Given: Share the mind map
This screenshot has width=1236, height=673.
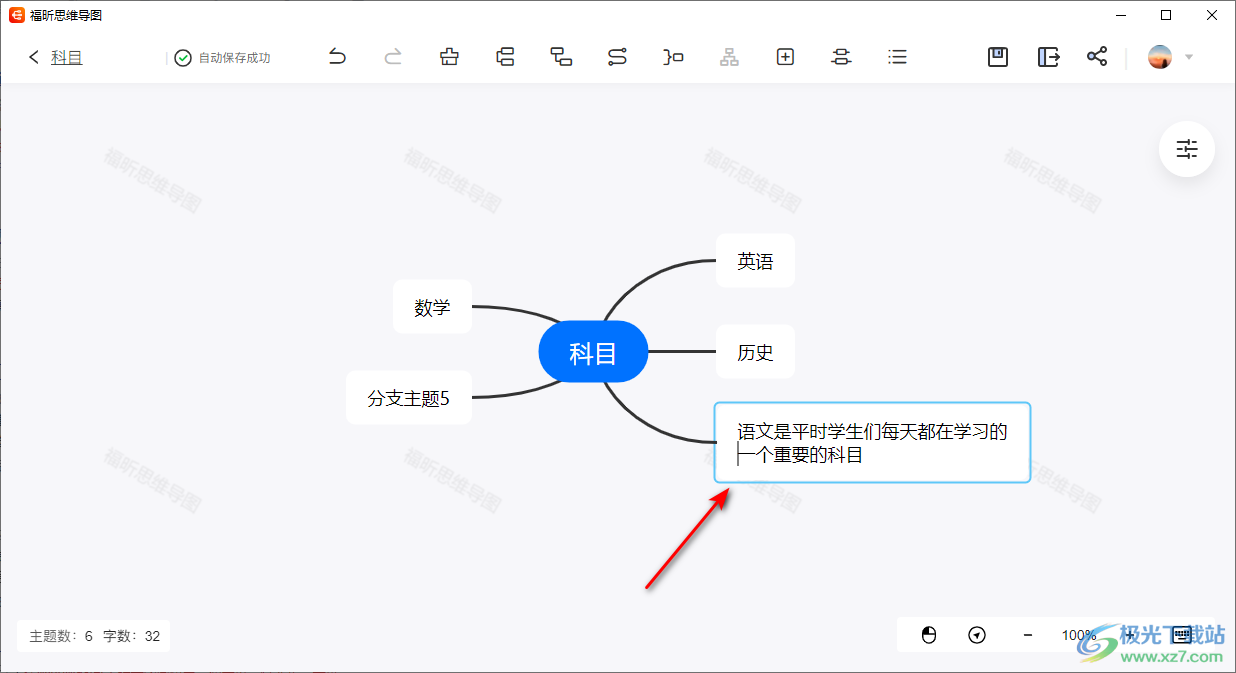Looking at the screenshot, I should pyautogui.click(x=1097, y=57).
